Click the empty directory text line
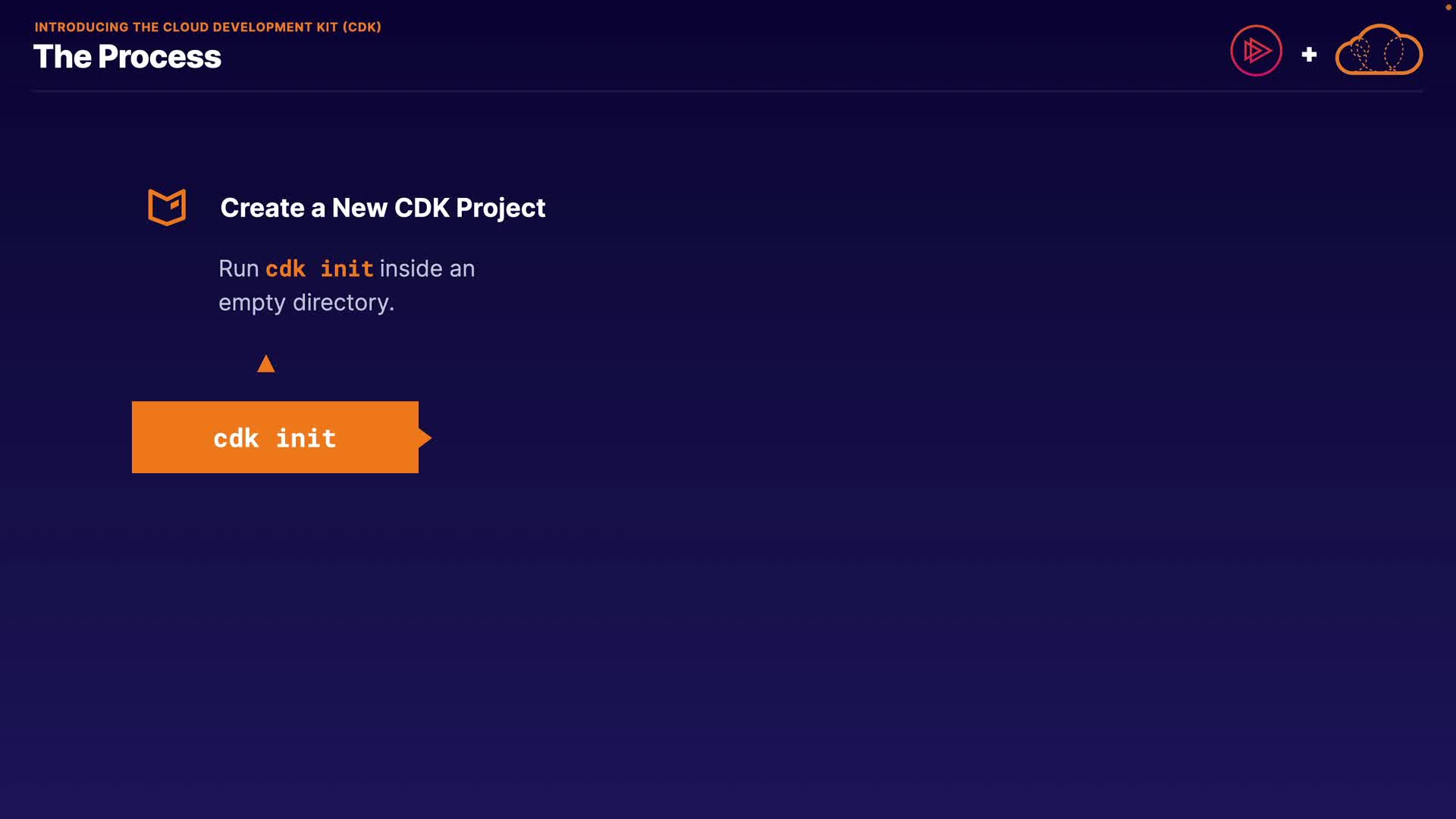1456x819 pixels. click(306, 303)
